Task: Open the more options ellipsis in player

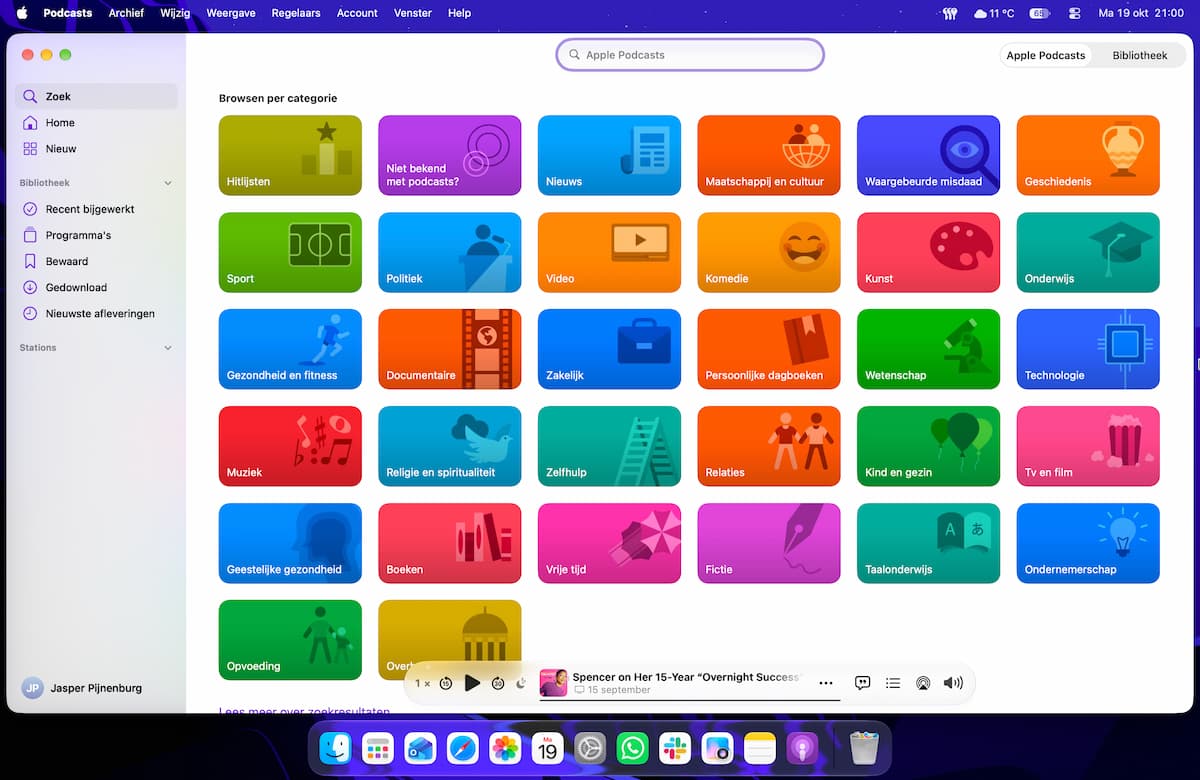Action: [x=826, y=683]
